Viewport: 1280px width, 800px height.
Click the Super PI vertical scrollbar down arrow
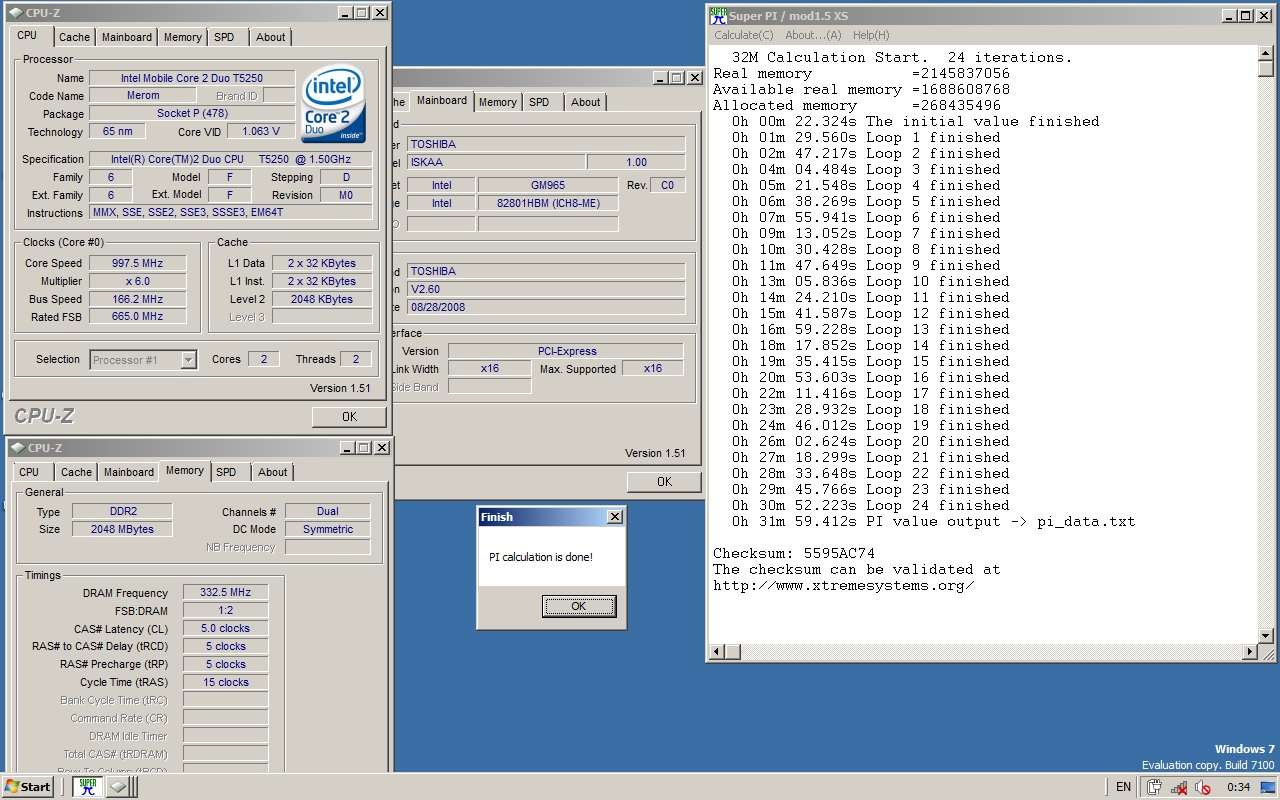coord(1266,636)
